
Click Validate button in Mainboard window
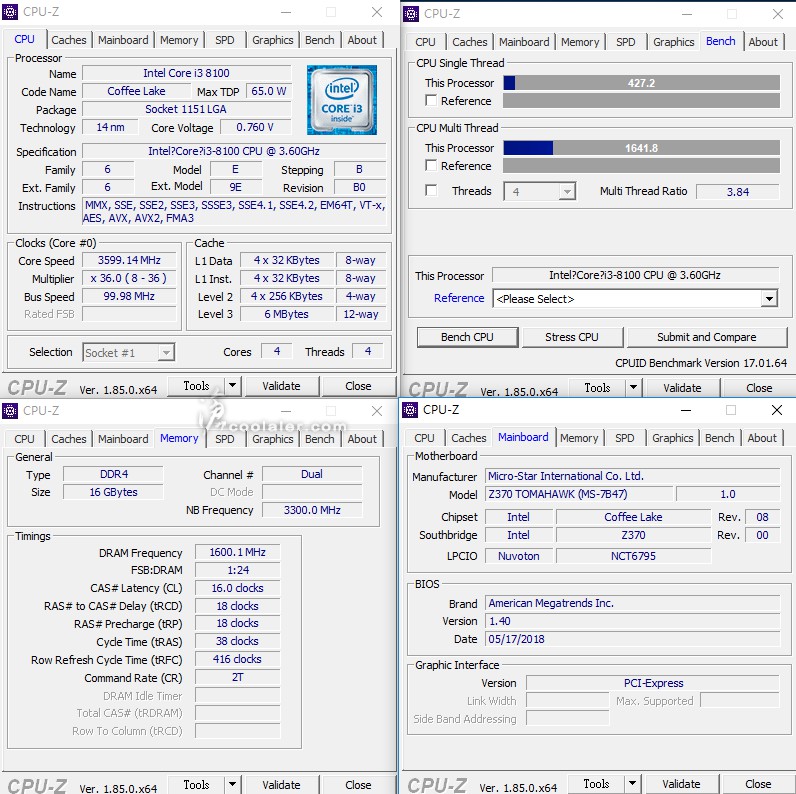681,783
